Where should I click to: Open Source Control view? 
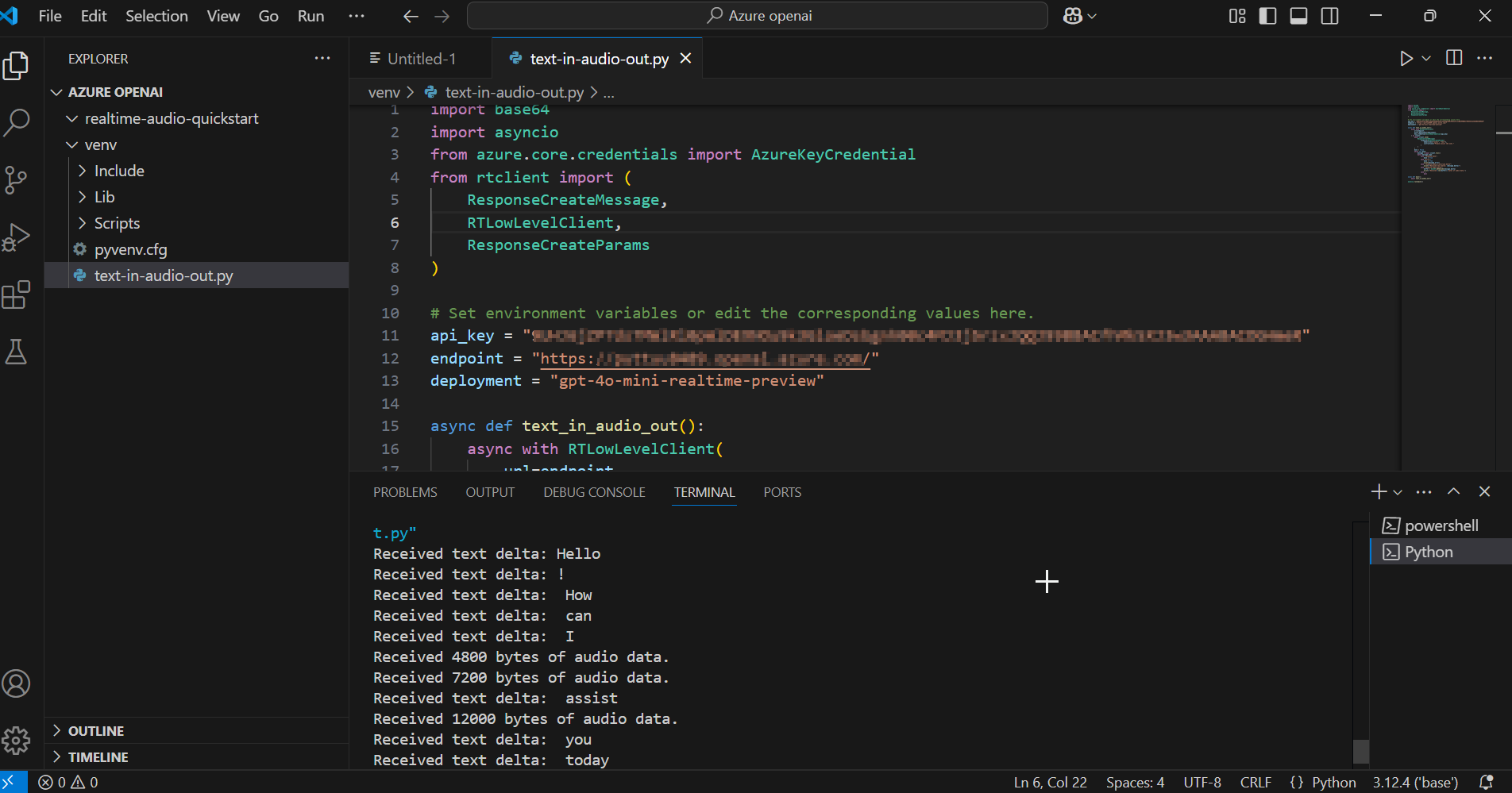tap(16, 180)
